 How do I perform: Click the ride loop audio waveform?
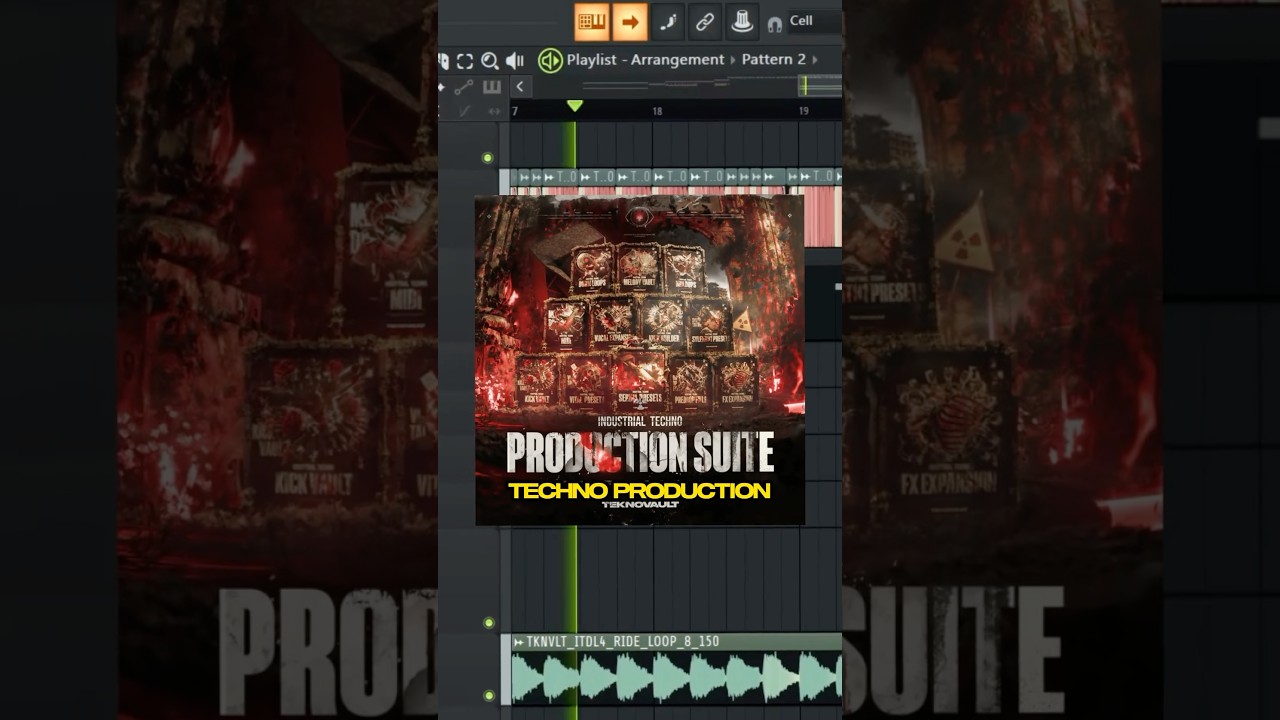click(x=677, y=677)
